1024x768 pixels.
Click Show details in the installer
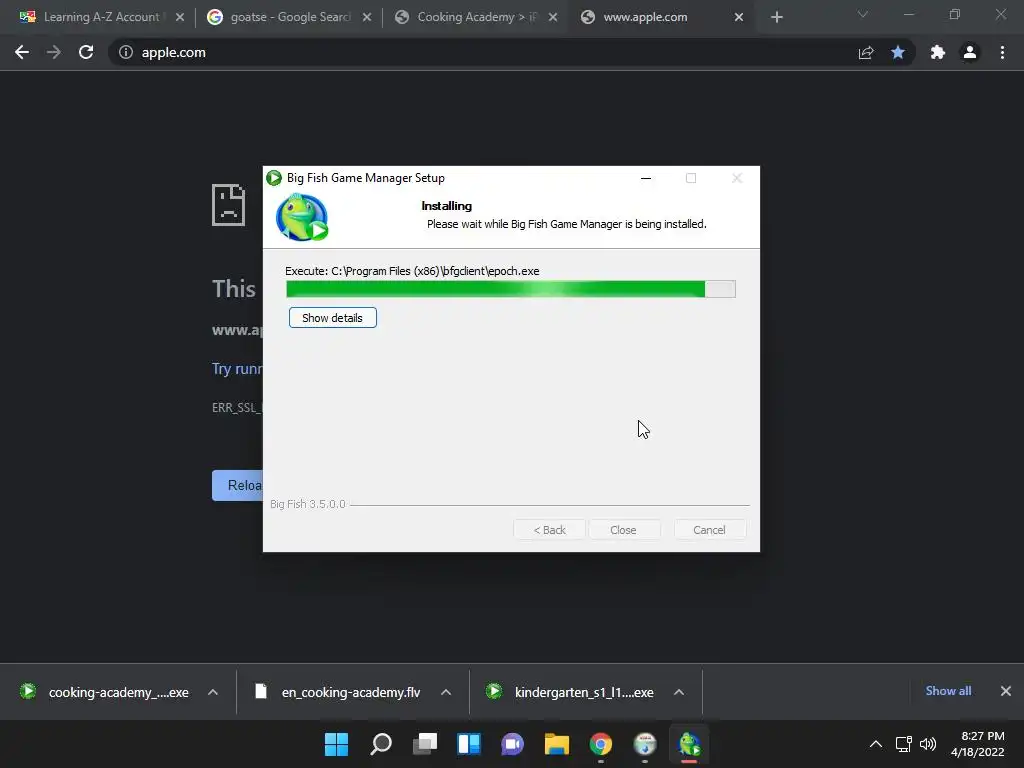(332, 318)
